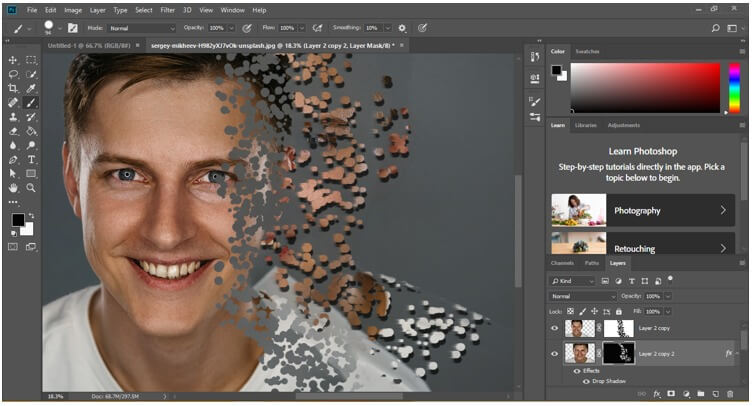Toggle layer filtering on or off
752x406 pixels.
[x=670, y=278]
